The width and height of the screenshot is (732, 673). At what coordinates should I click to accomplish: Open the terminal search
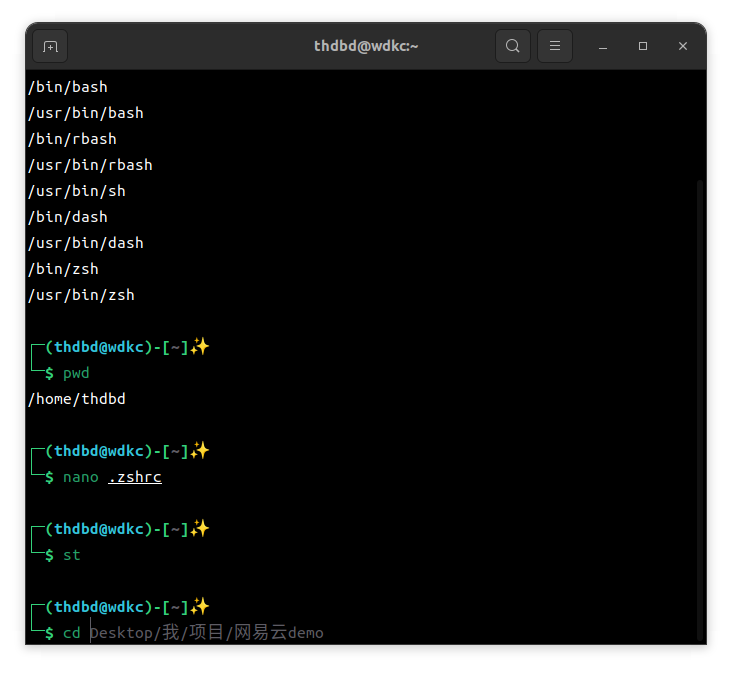(513, 46)
